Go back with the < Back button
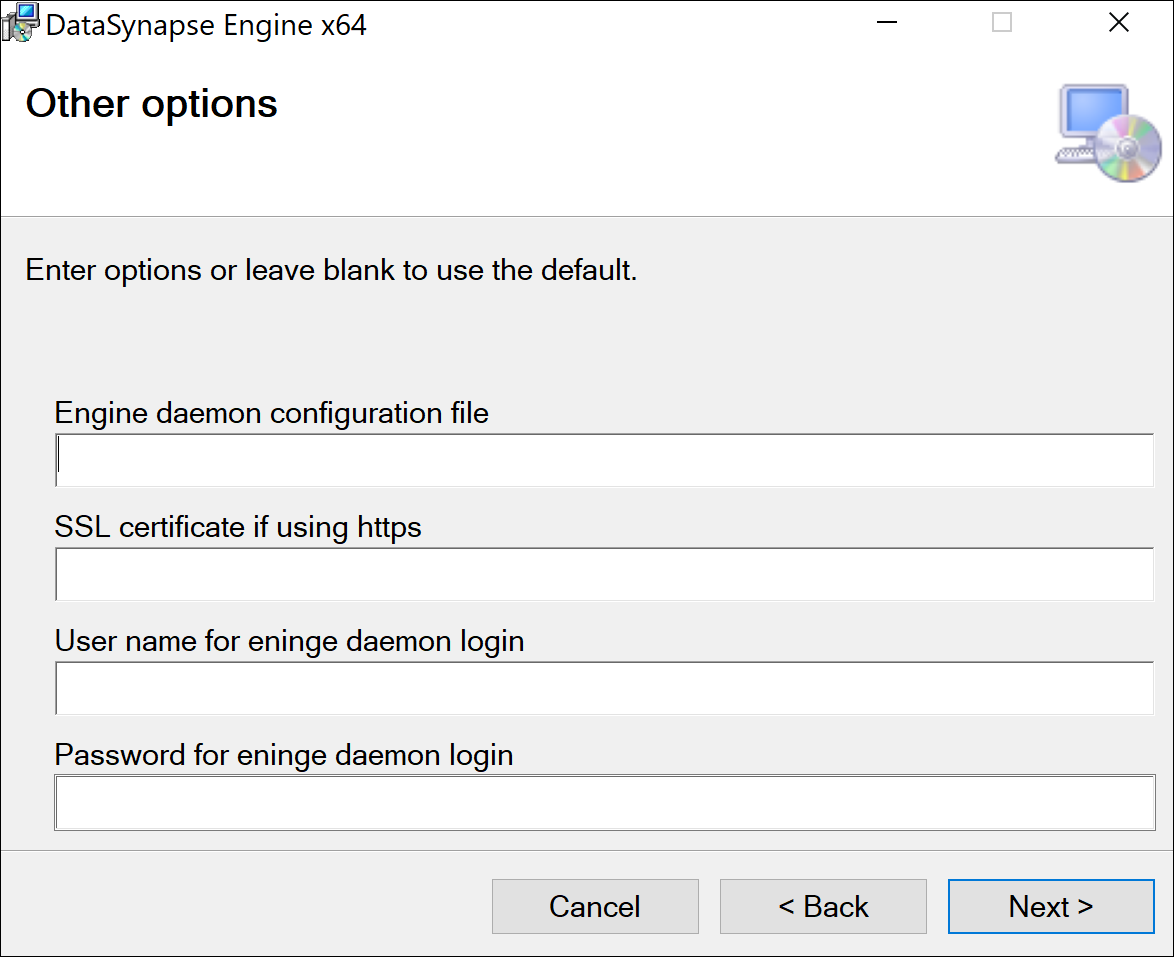 (823, 906)
